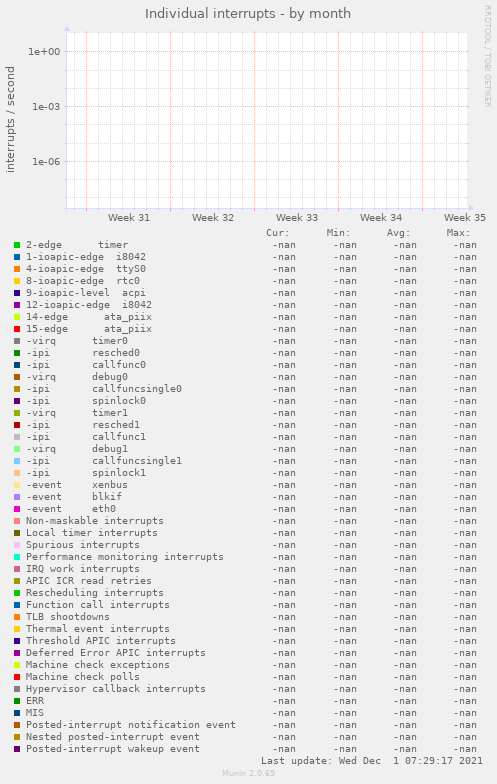497x784 pixels.
Task: Click the Week 33 axis label
Action: [x=297, y=218]
